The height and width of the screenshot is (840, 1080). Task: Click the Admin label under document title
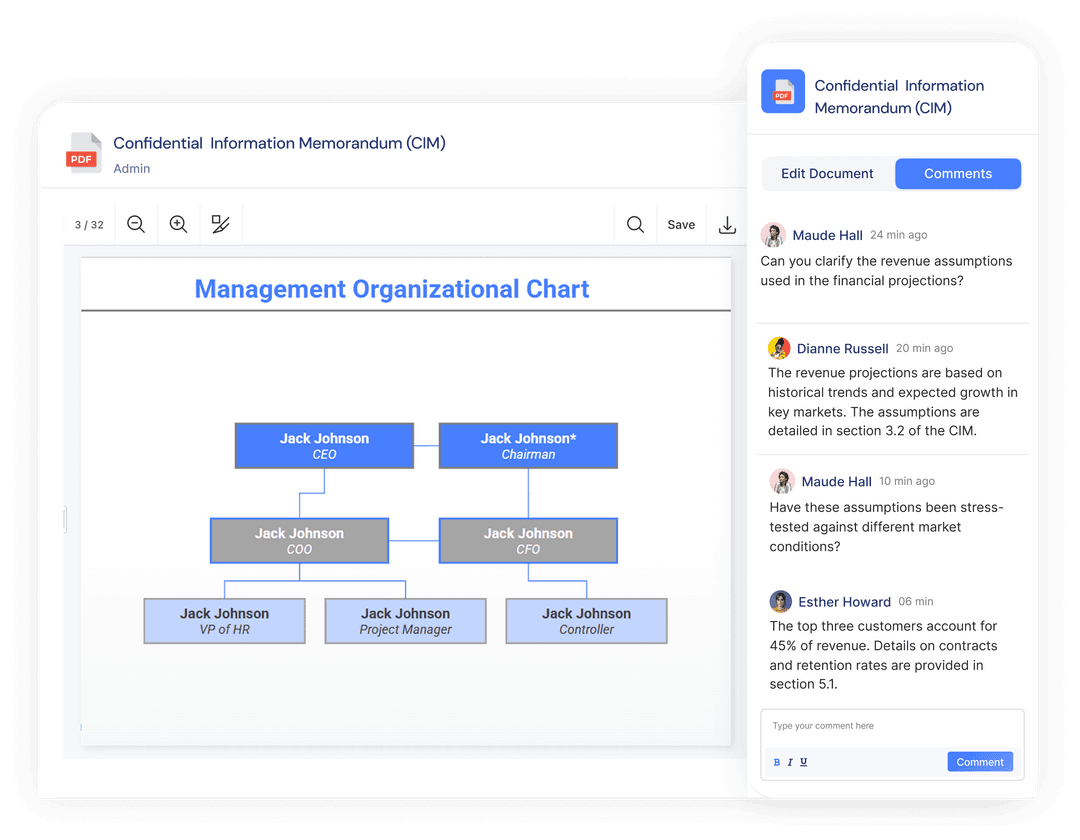coord(132,169)
